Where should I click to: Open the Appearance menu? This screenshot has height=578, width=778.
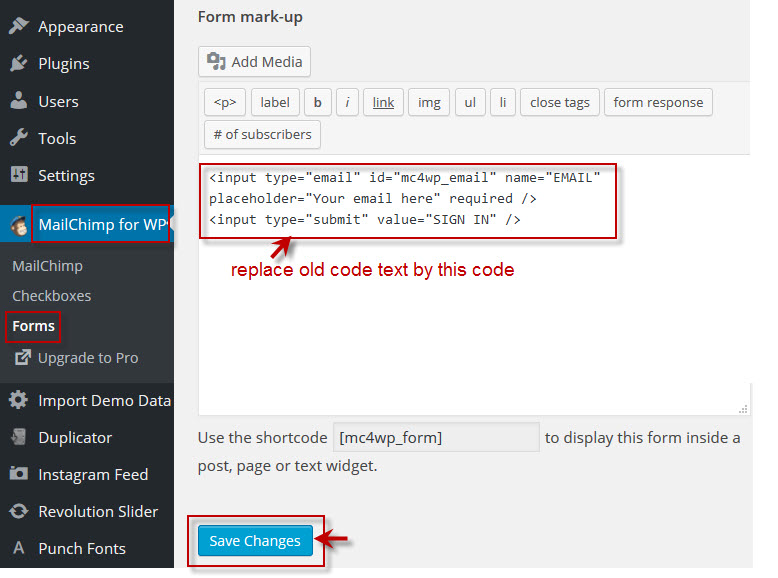(81, 27)
